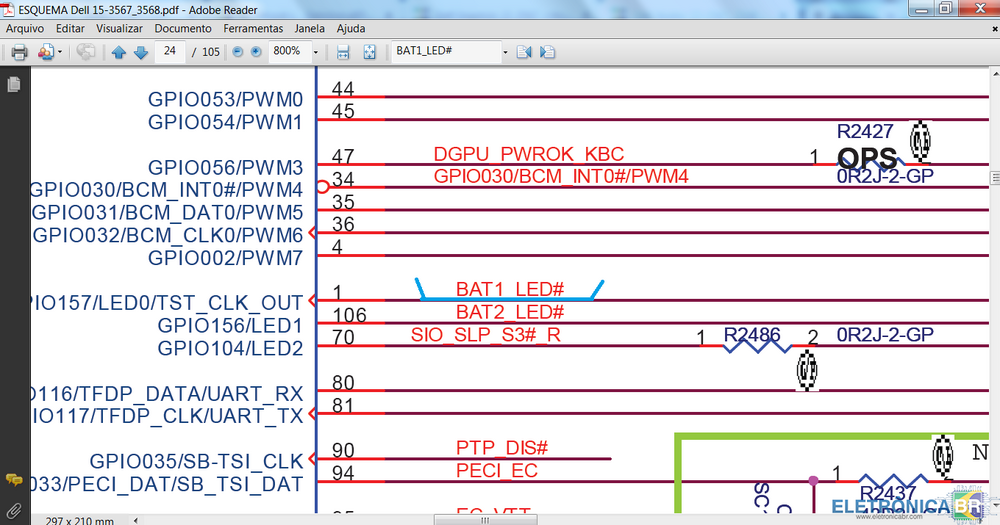This screenshot has height=525, width=1000.
Task: Go to previous page with up arrow
Action: click(119, 52)
